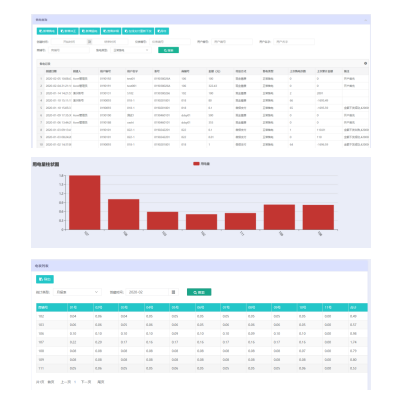
Task: Click the gear settings icon above the records table
Action: 365,63
